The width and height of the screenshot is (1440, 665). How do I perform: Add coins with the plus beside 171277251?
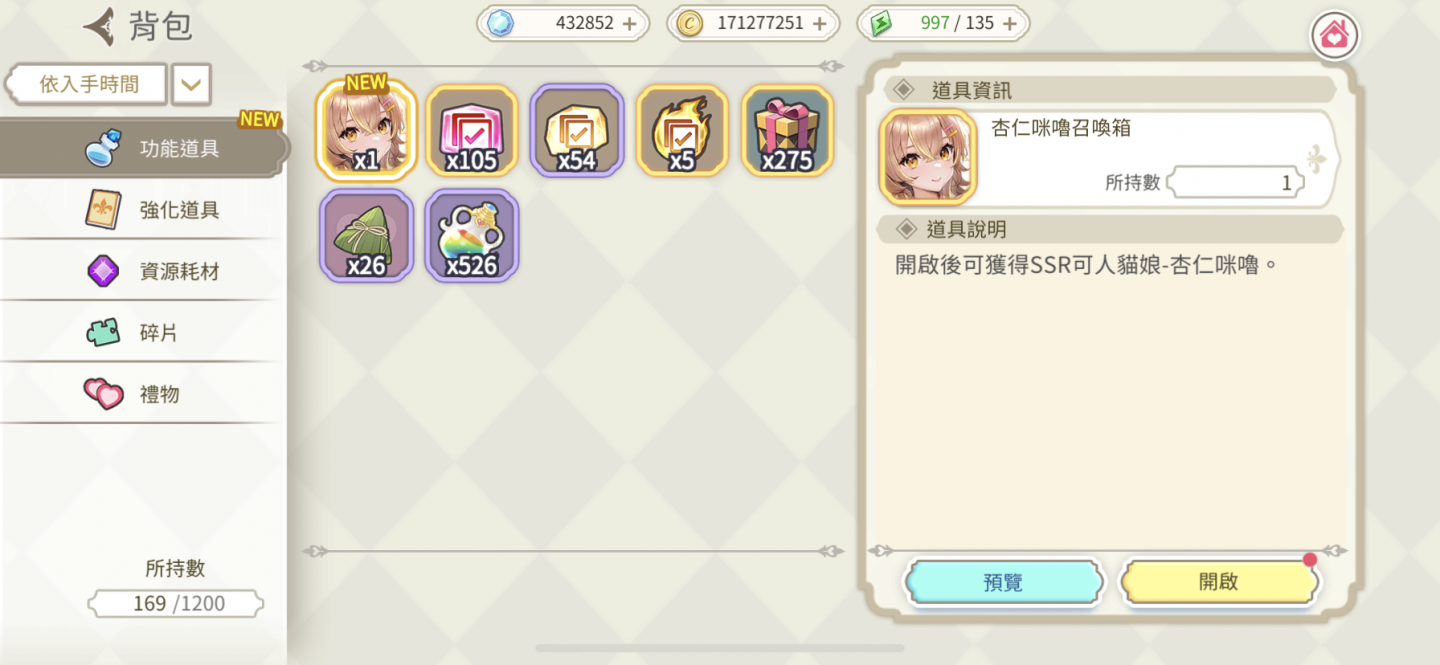[819, 23]
